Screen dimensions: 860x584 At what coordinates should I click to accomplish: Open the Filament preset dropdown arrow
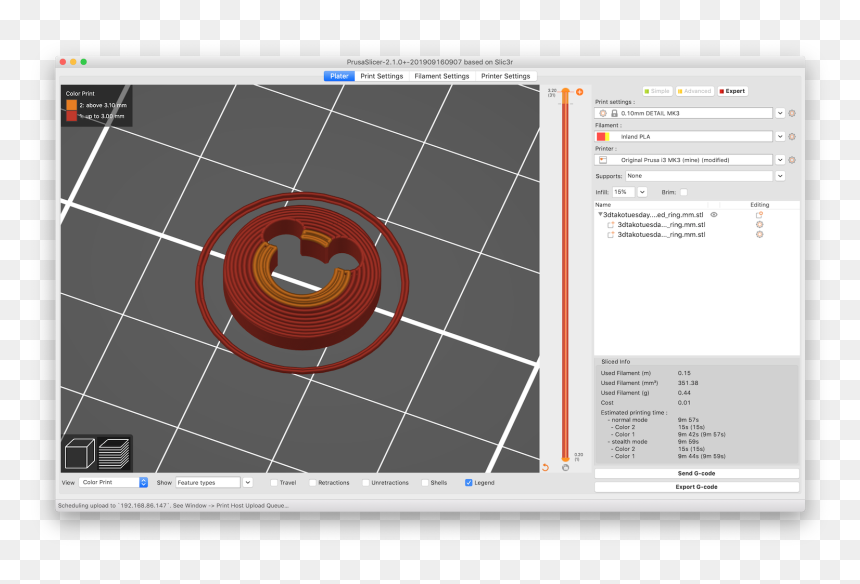tap(780, 137)
